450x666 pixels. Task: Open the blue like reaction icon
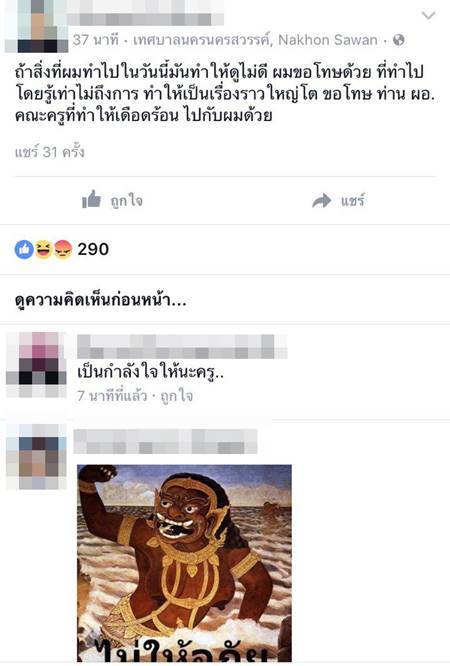click(24, 249)
